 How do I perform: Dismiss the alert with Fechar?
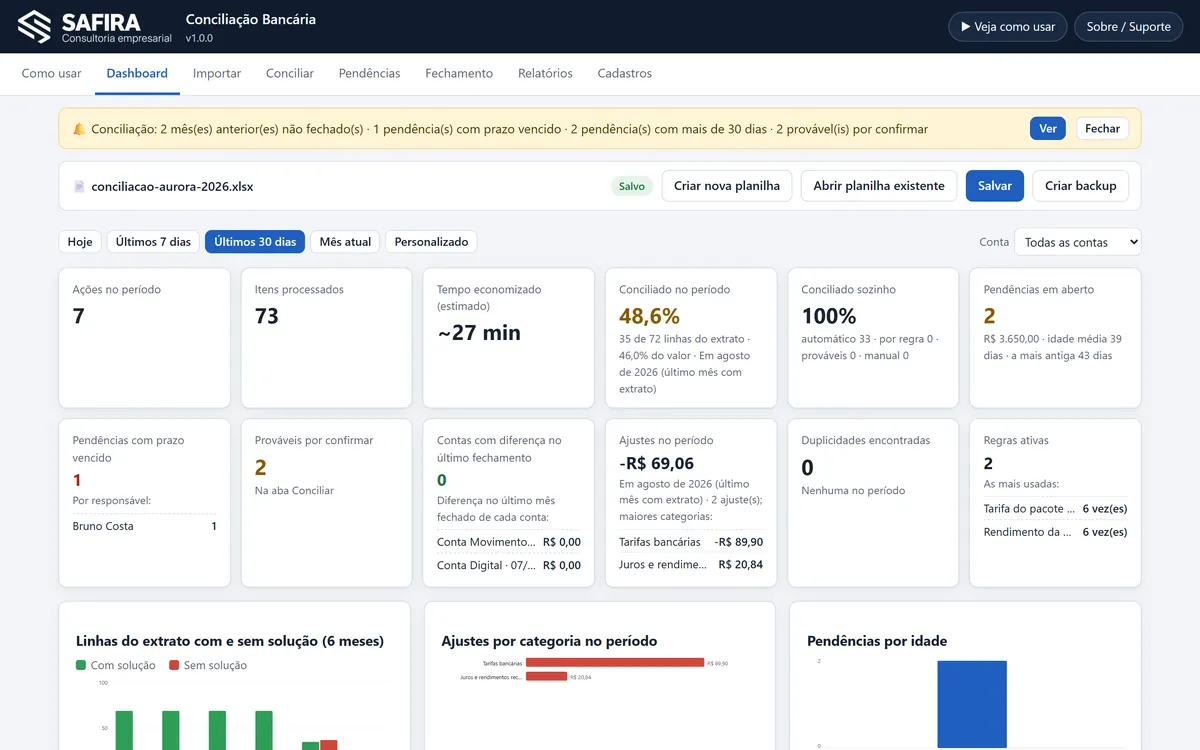click(1103, 129)
